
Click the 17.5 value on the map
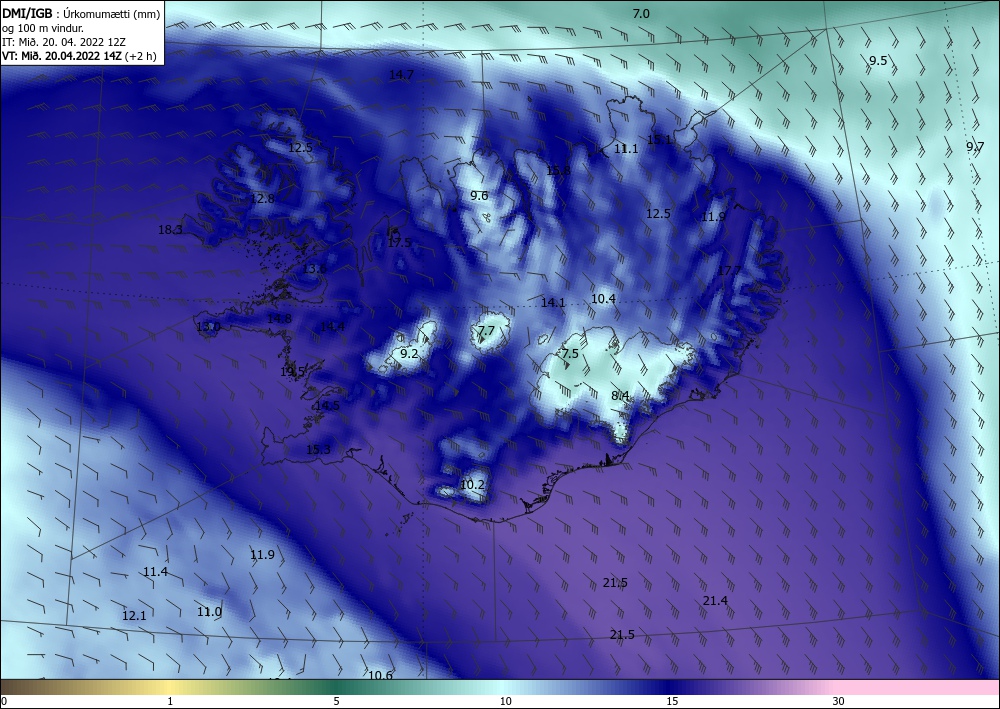[399, 242]
